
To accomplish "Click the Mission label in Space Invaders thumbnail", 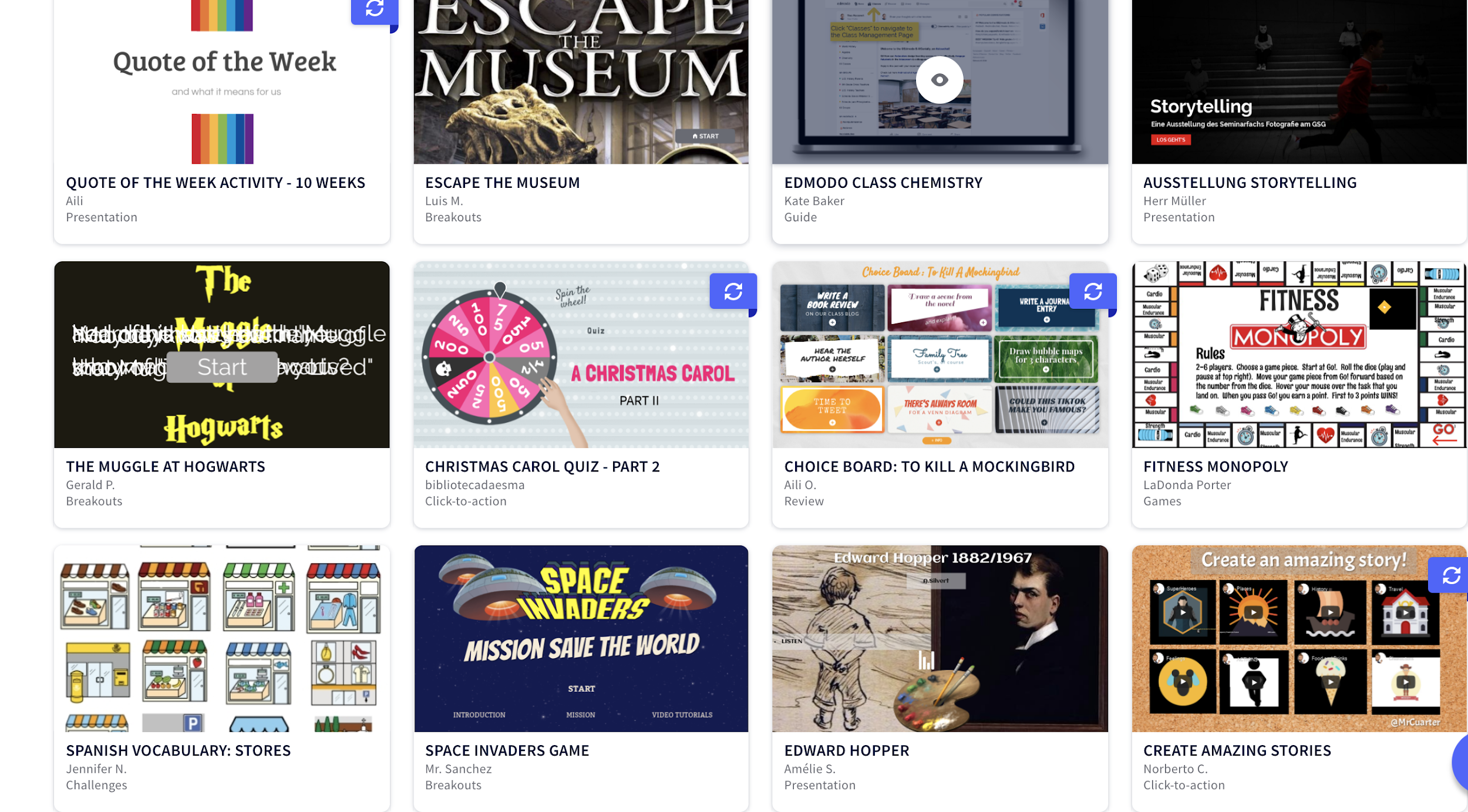I will click(580, 715).
